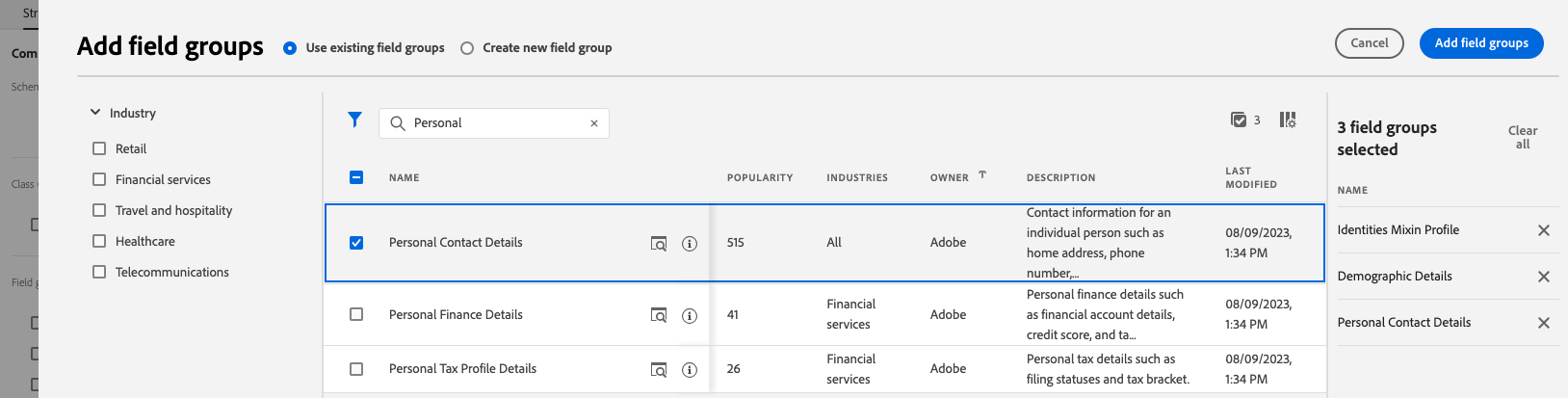Open the filter funnel icon

tap(354, 119)
